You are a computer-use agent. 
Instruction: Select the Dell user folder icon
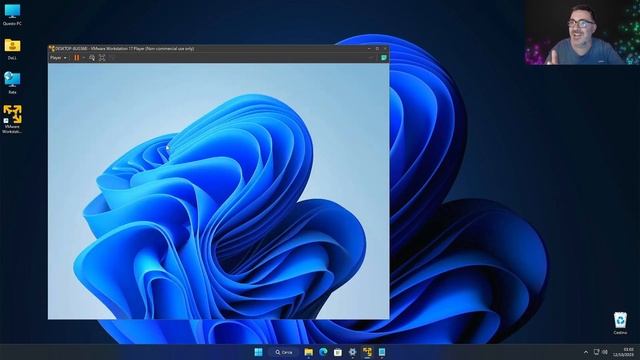12,49
